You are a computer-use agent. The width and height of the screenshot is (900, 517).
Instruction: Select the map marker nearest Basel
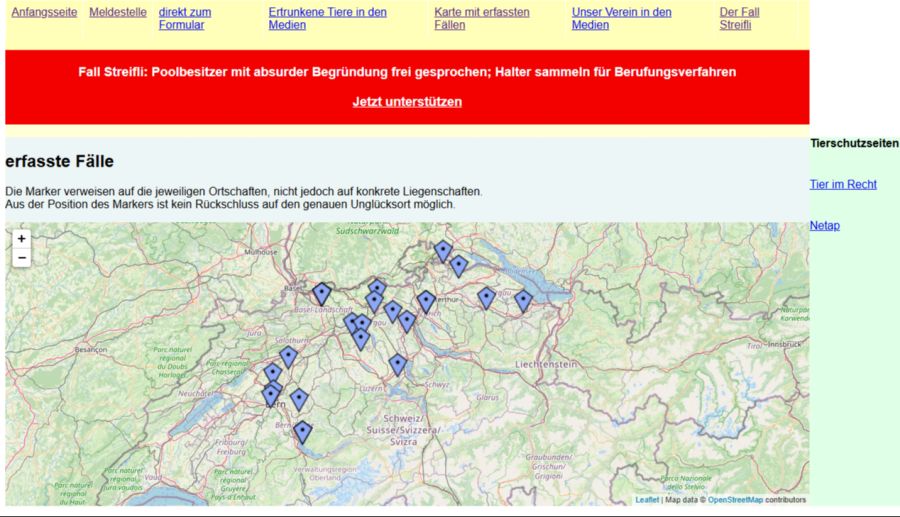point(322,294)
